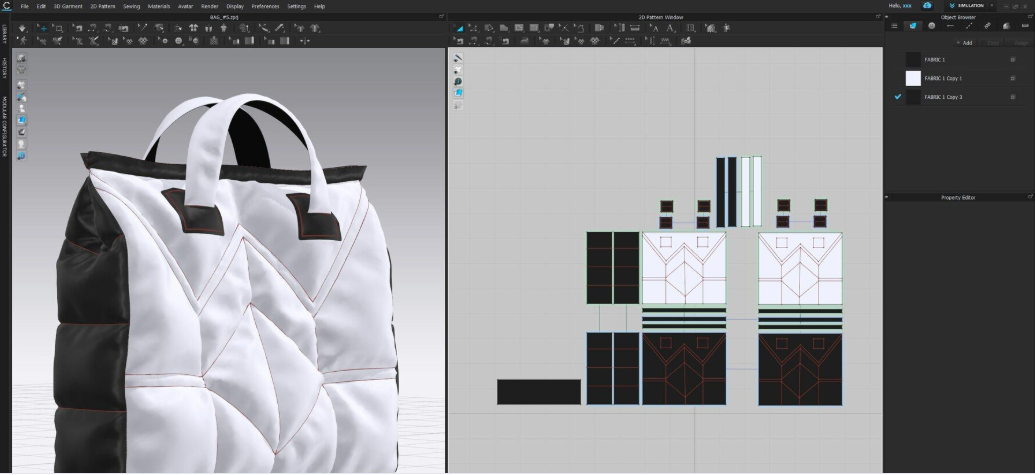Select the white FABRIC 1 Copy 1 swatch
The image size is (1035, 475).
tap(913, 78)
